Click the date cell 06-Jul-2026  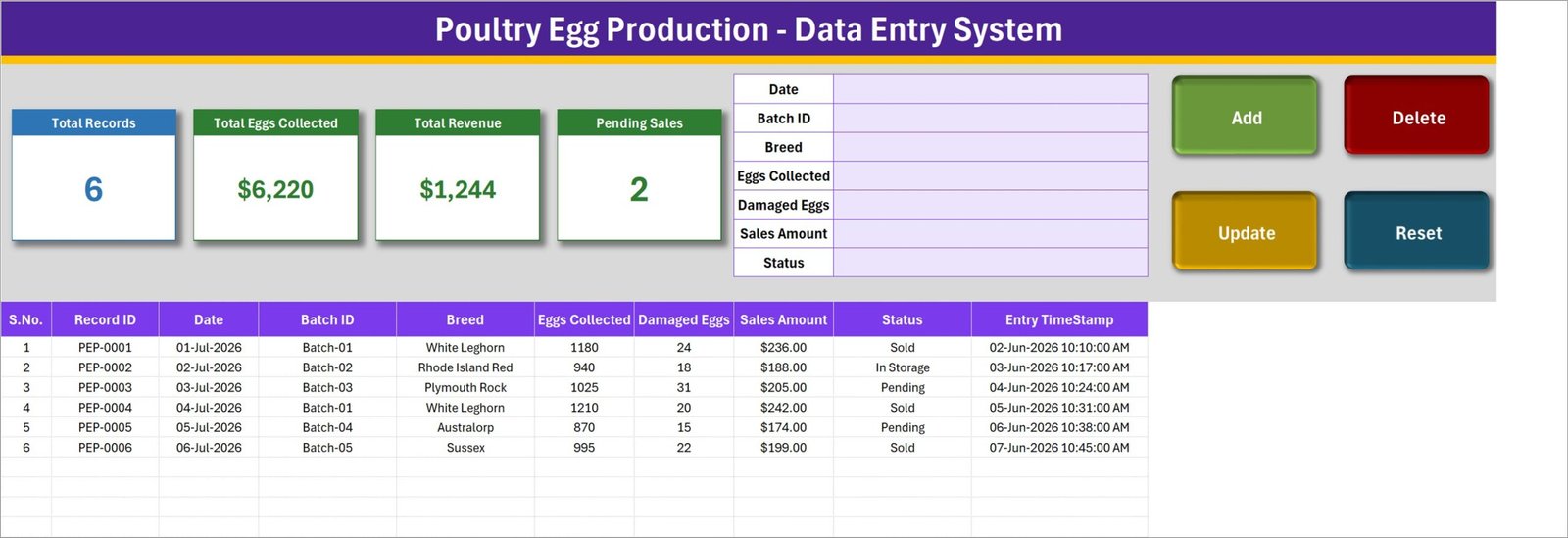[209, 447]
